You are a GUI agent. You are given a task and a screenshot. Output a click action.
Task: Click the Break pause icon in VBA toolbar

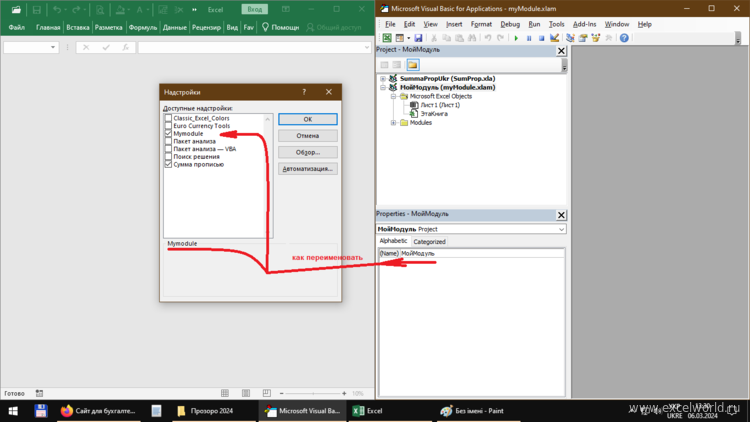pos(529,38)
